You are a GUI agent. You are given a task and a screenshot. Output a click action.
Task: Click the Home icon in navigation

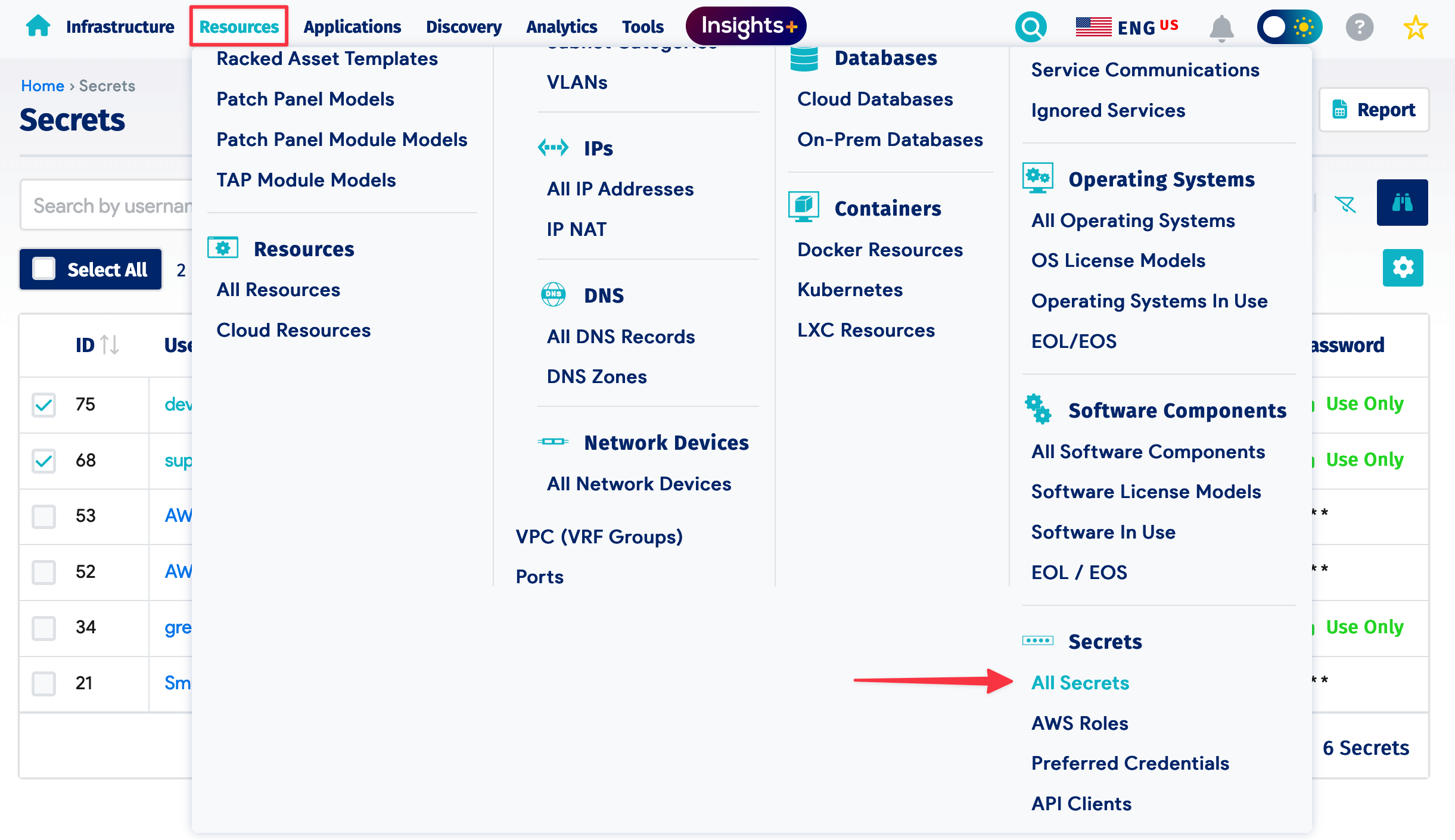click(38, 26)
